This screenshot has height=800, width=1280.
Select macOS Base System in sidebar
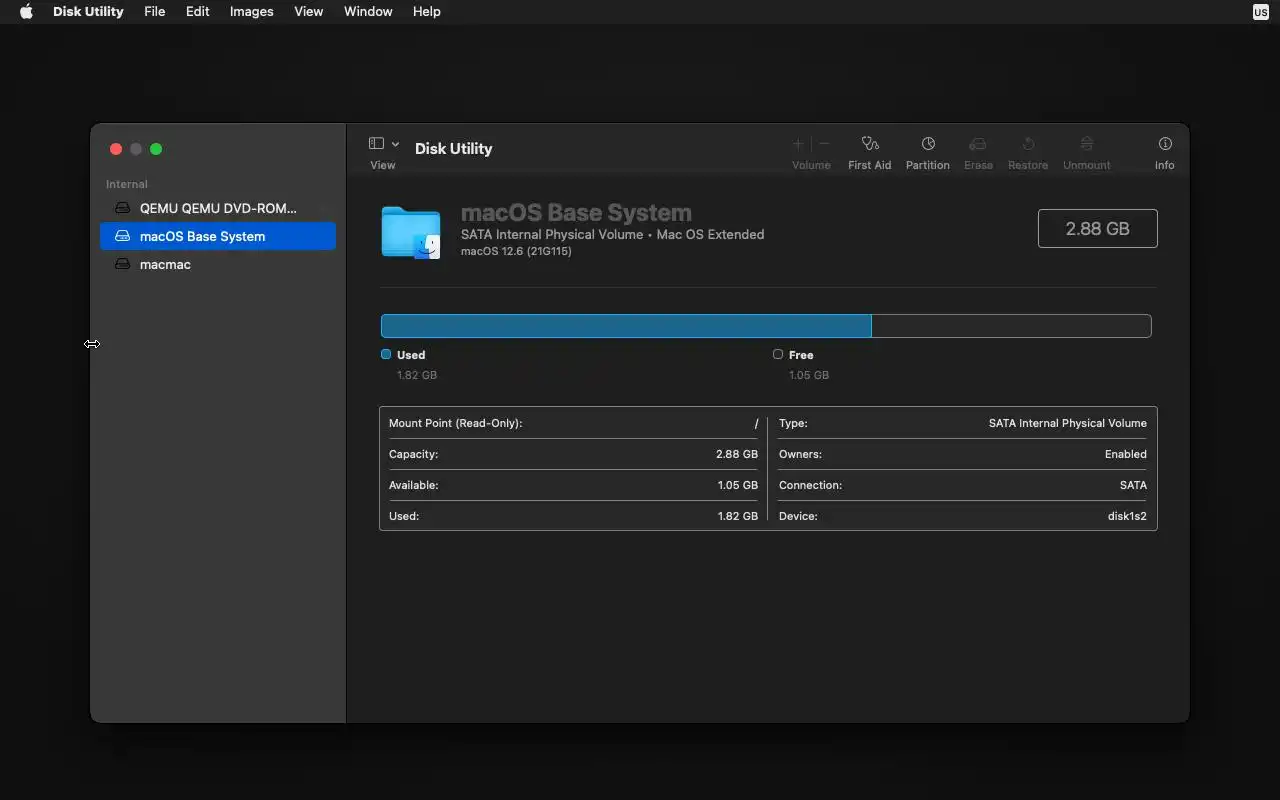pos(218,236)
